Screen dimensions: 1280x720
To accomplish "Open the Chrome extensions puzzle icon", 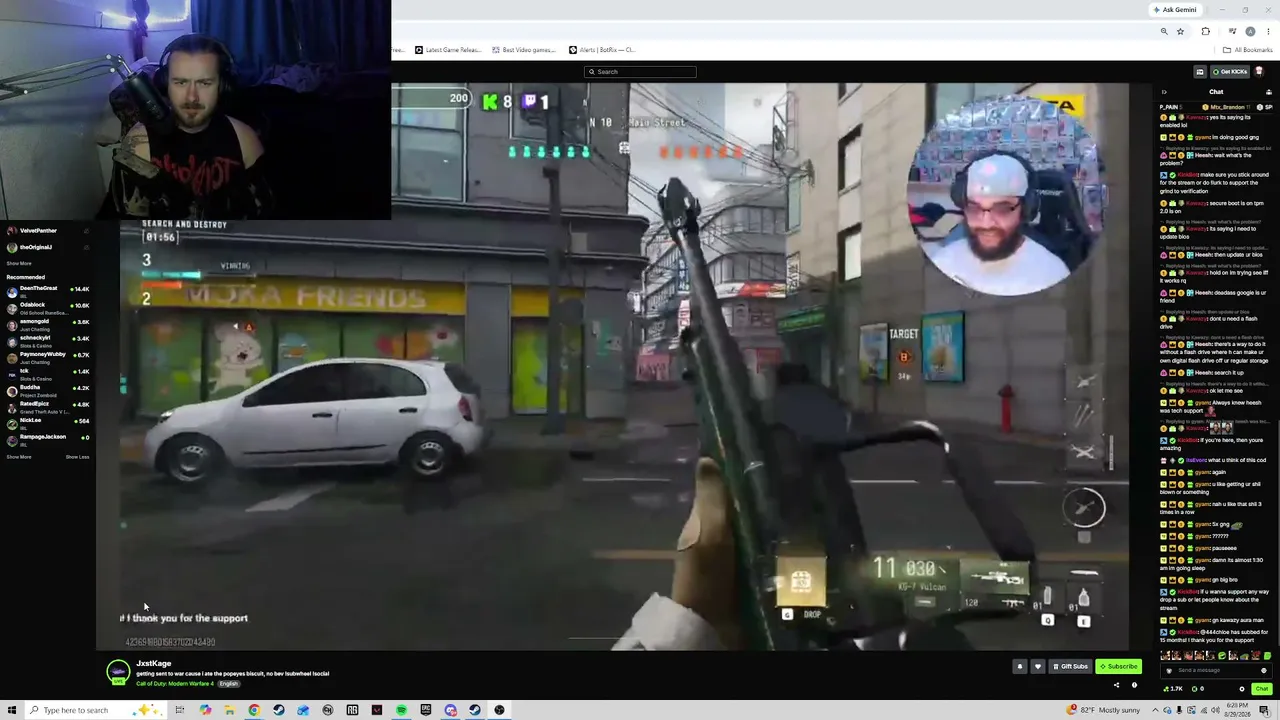I will pyautogui.click(x=1205, y=31).
